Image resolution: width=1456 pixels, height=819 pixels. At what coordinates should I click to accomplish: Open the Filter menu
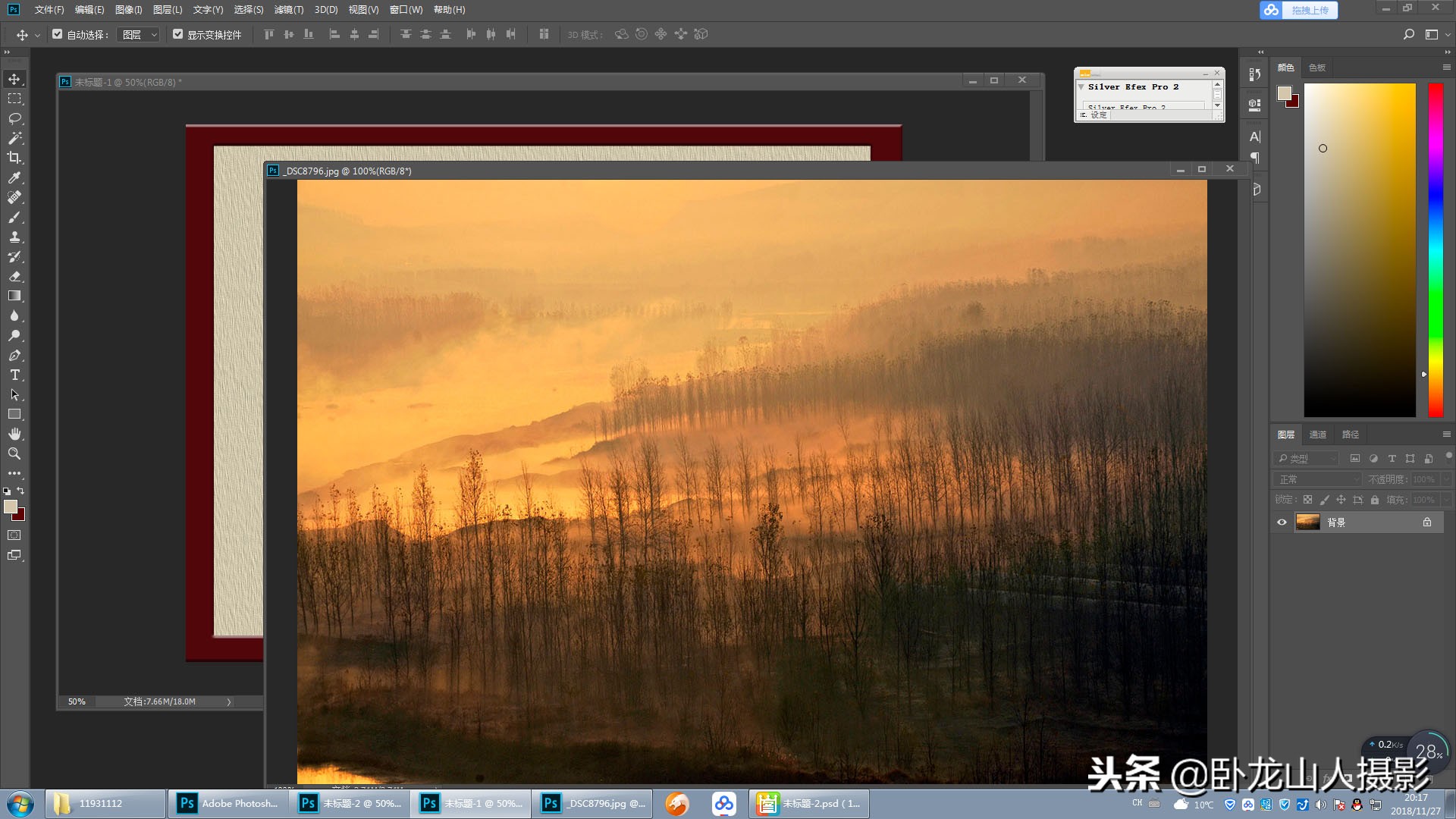pyautogui.click(x=288, y=10)
